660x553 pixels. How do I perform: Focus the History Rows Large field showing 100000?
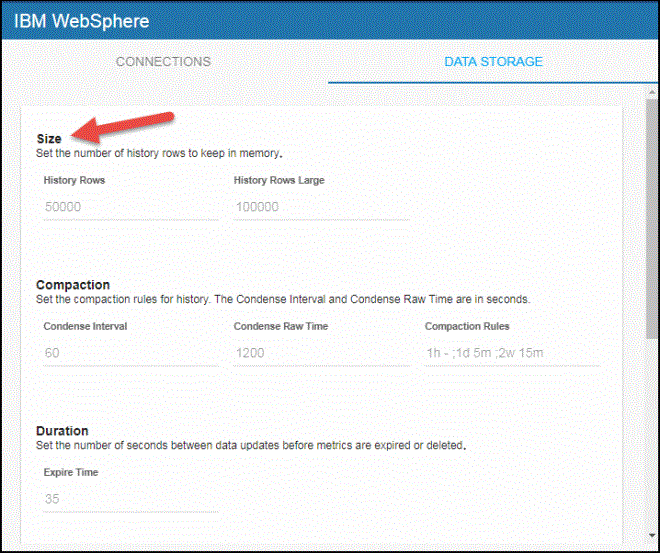click(321, 207)
